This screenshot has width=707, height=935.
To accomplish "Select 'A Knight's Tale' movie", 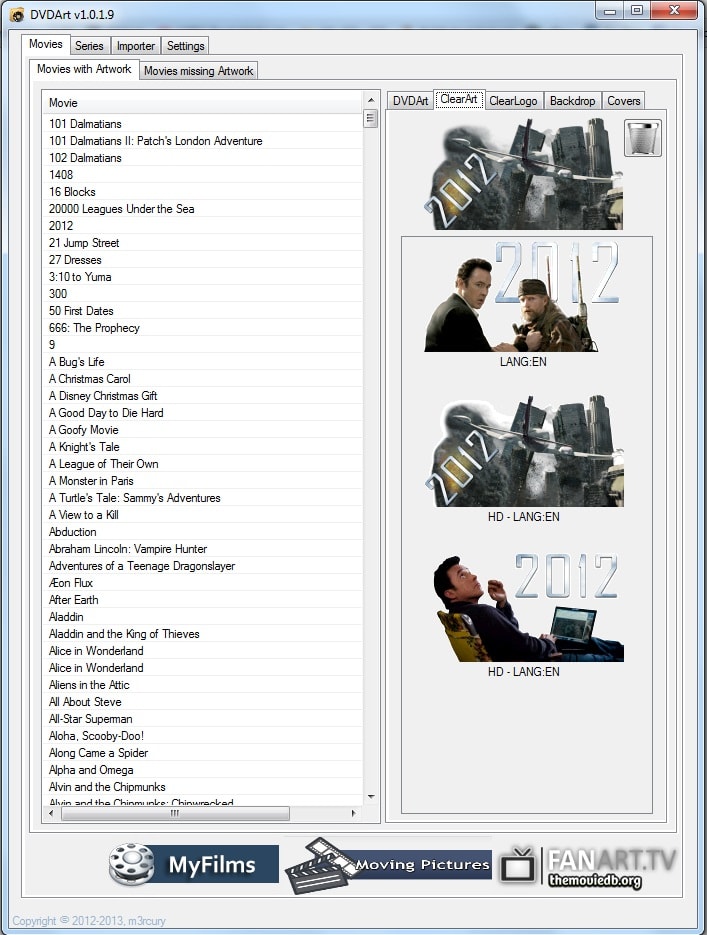I will [x=203, y=447].
